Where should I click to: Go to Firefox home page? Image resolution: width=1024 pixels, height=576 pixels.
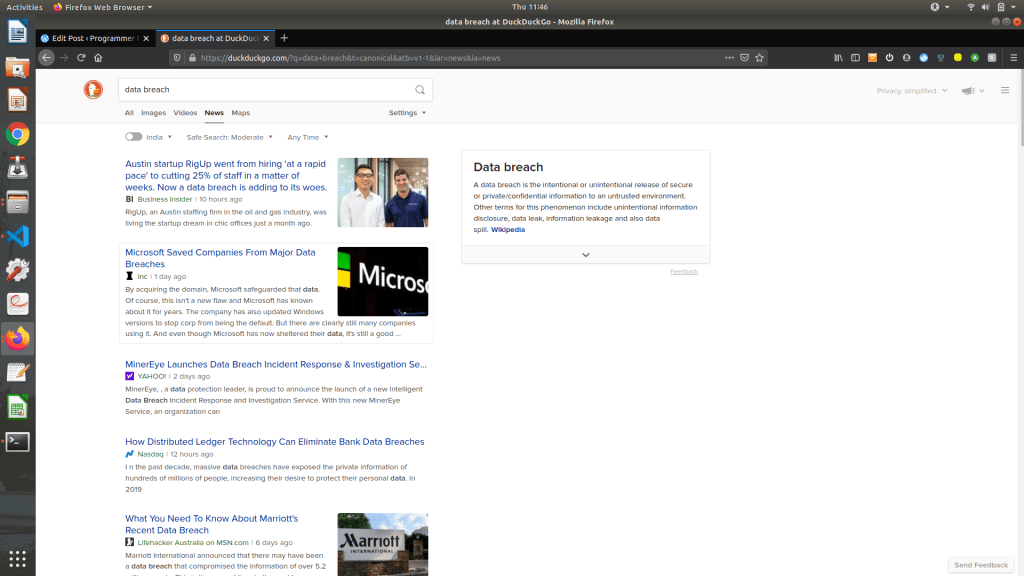point(98,58)
